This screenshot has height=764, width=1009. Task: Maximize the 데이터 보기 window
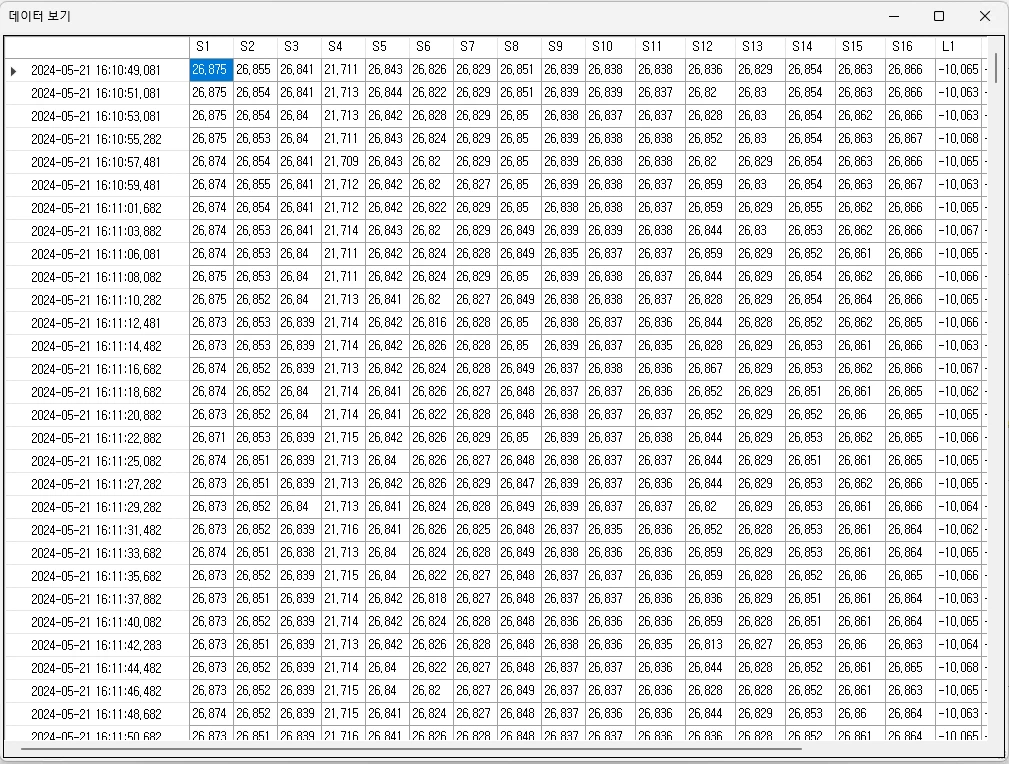click(x=939, y=16)
